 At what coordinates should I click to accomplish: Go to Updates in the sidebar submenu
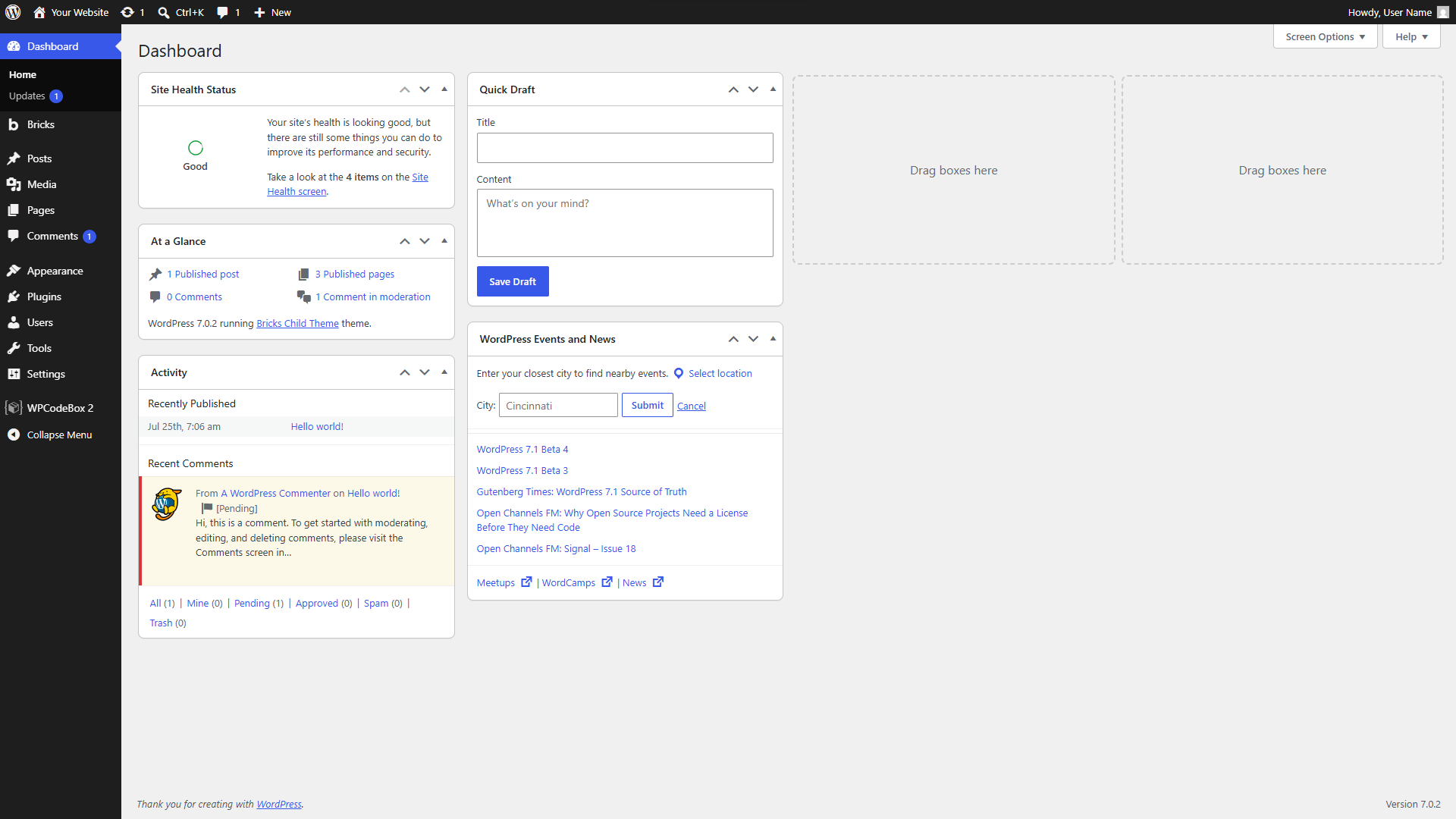(x=36, y=96)
